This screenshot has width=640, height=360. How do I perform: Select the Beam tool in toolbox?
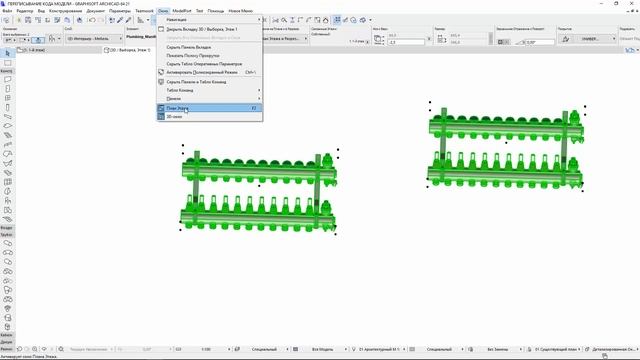[7, 117]
